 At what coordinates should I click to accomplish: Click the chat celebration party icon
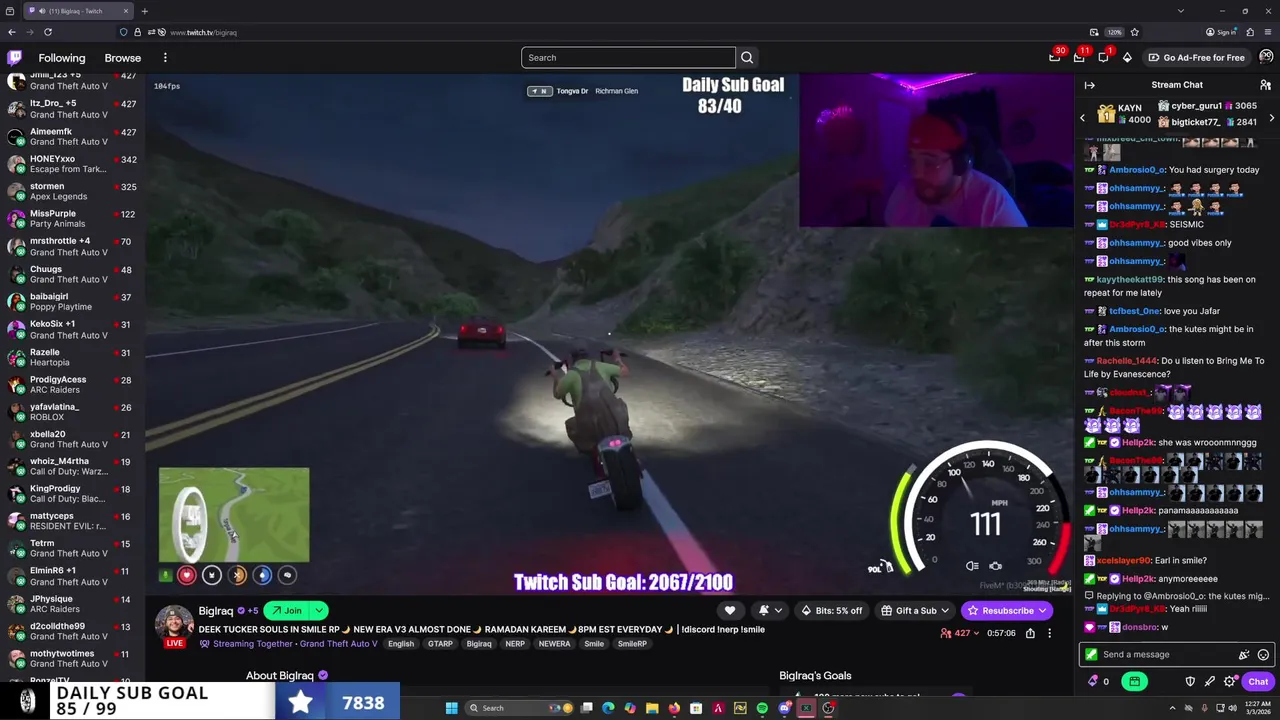(x=1244, y=655)
